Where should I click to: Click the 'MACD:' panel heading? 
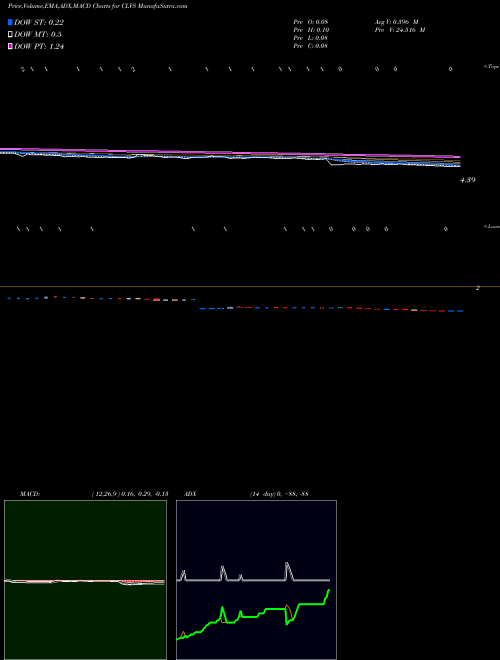pos(30,494)
